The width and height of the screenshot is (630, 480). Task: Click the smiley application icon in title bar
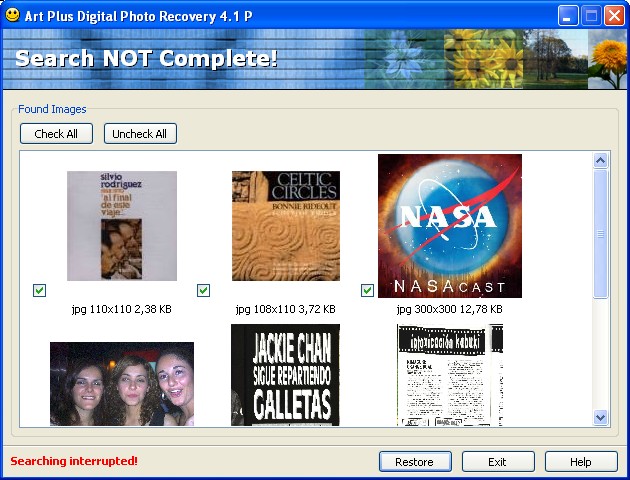tap(12, 15)
